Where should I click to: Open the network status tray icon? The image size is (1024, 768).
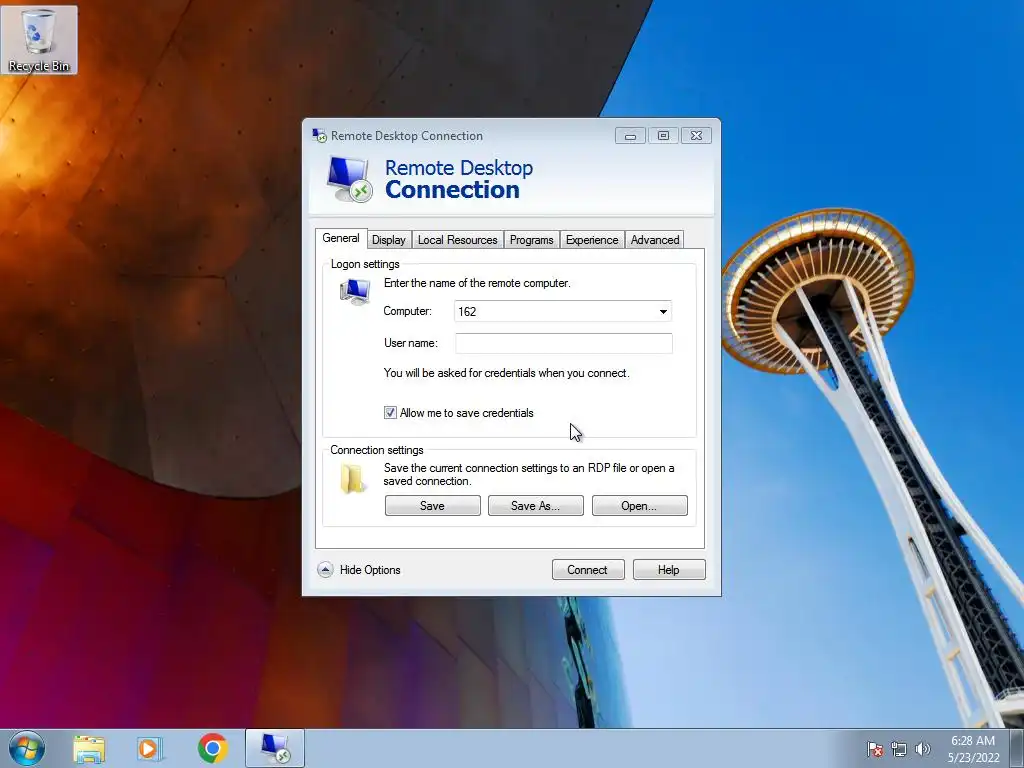click(x=899, y=749)
